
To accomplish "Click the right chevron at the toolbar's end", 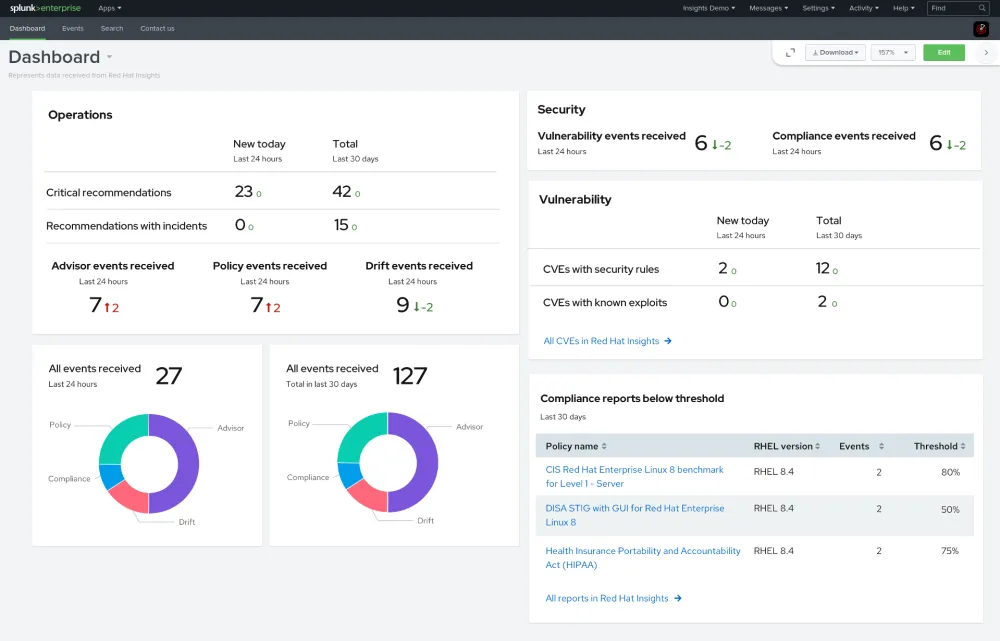I will coord(986,51).
